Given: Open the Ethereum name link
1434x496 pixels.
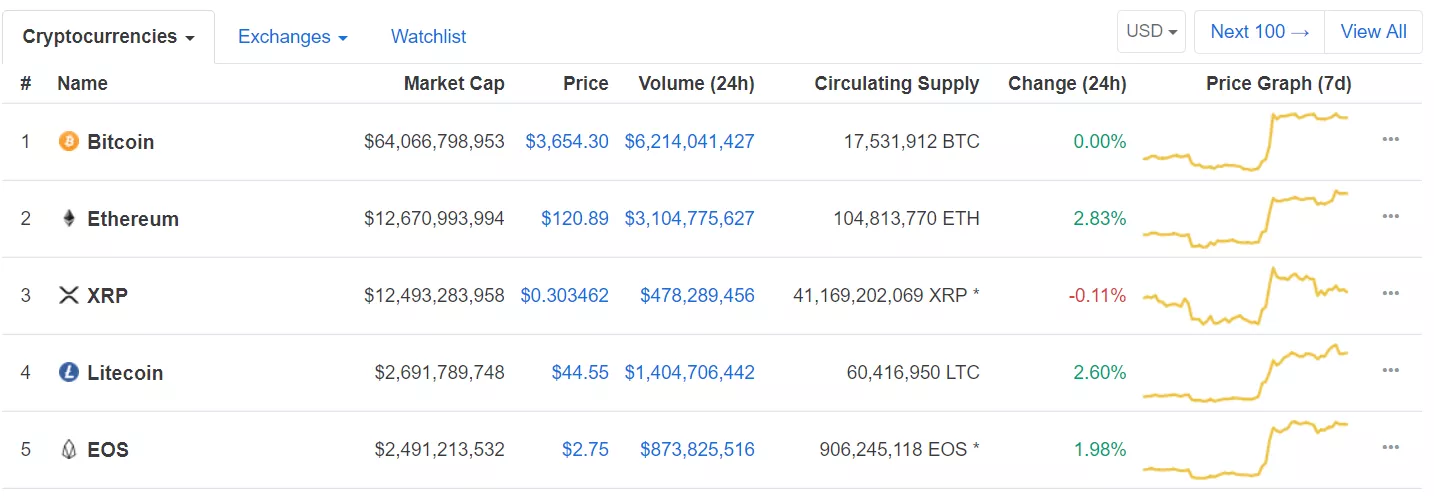Looking at the screenshot, I should pyautogui.click(x=133, y=219).
